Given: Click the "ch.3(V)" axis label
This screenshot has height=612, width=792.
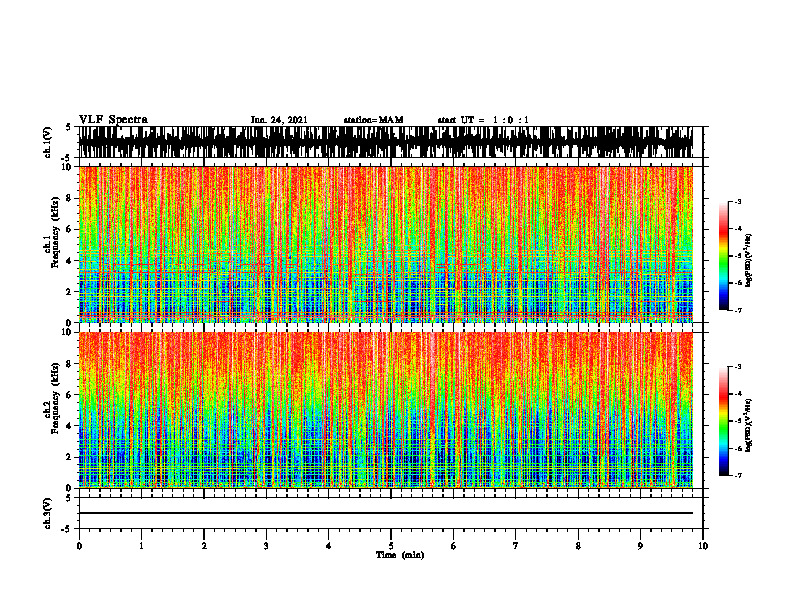Looking at the screenshot, I should 48,513.
